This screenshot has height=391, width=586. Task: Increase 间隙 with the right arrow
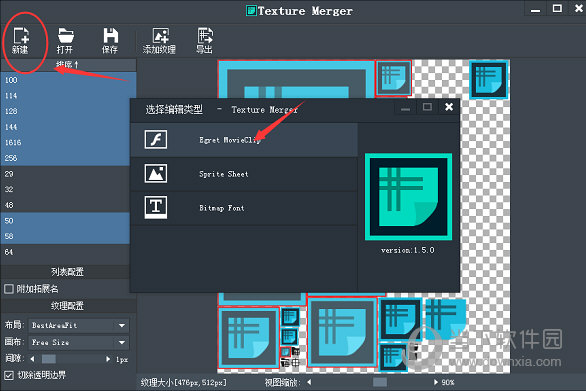(x=108, y=359)
